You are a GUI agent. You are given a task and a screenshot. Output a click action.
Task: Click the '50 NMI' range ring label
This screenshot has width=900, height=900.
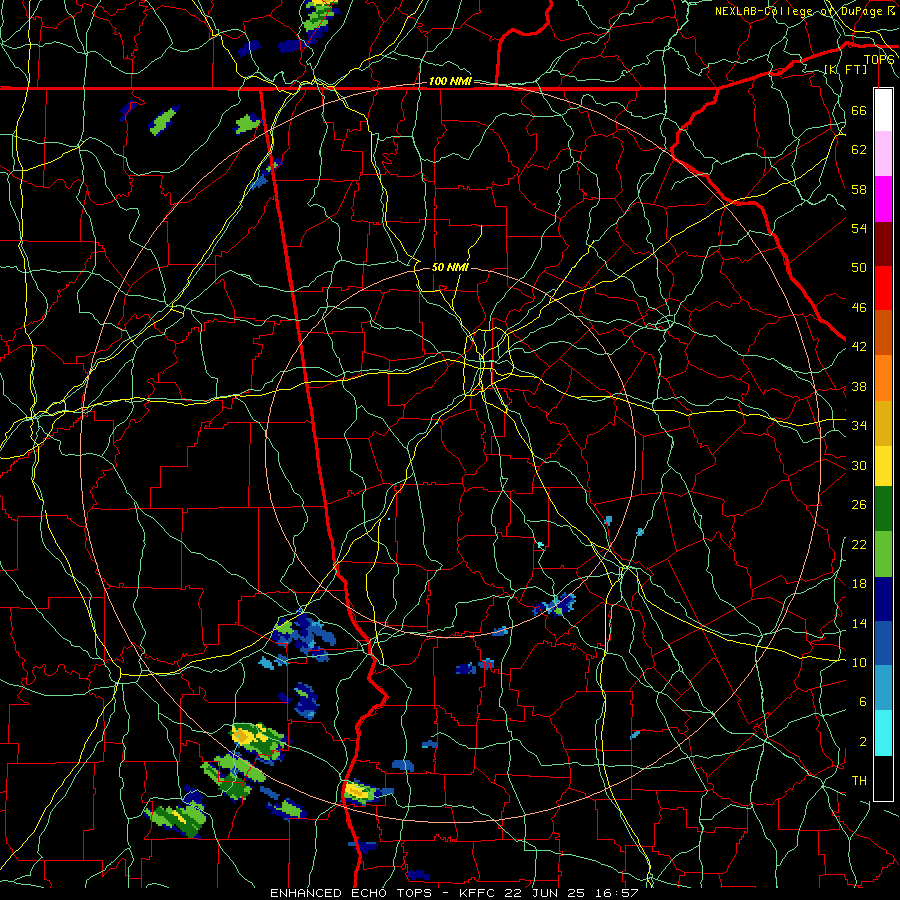tap(450, 267)
